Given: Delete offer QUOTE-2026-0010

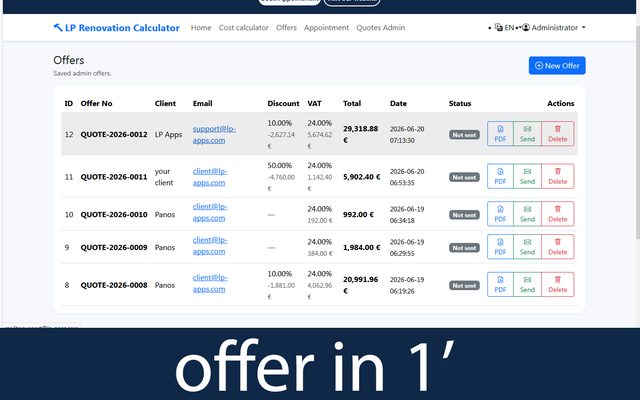Looking at the screenshot, I should point(558,214).
